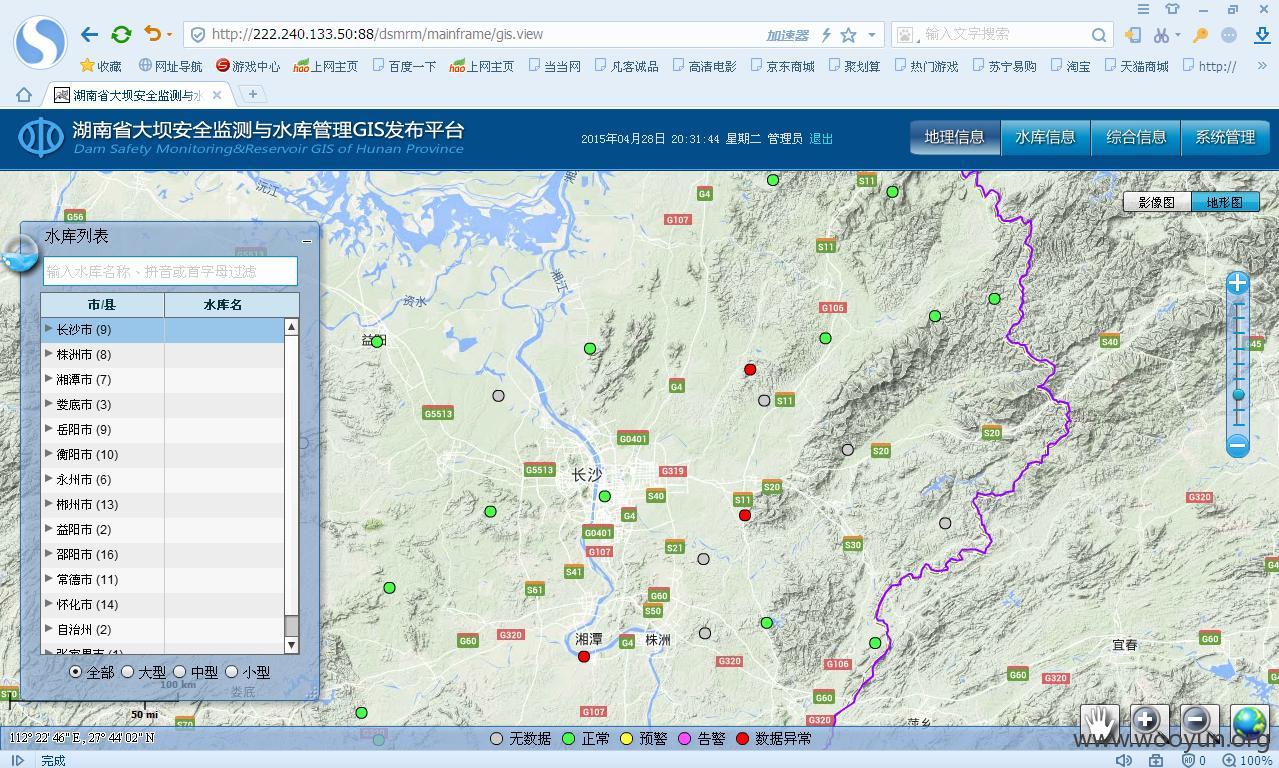
Task: Click the mobile sync phone icon
Action: pos(1132,35)
